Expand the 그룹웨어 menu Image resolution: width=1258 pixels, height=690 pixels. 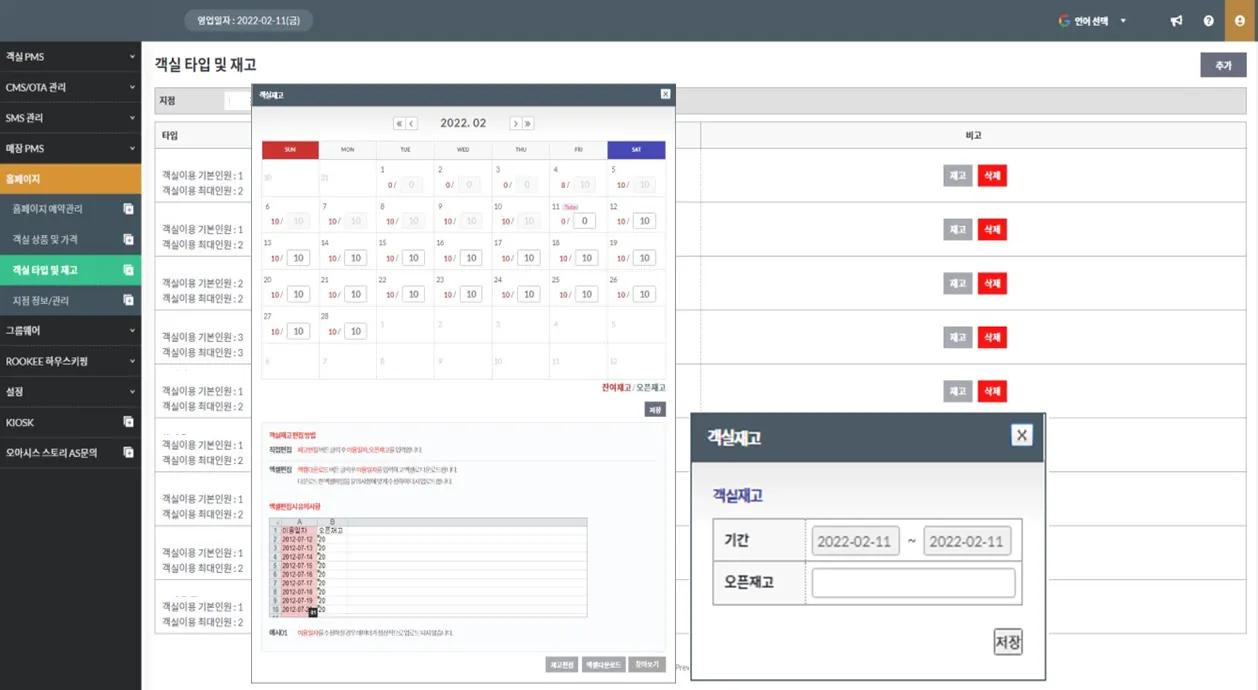pos(70,330)
